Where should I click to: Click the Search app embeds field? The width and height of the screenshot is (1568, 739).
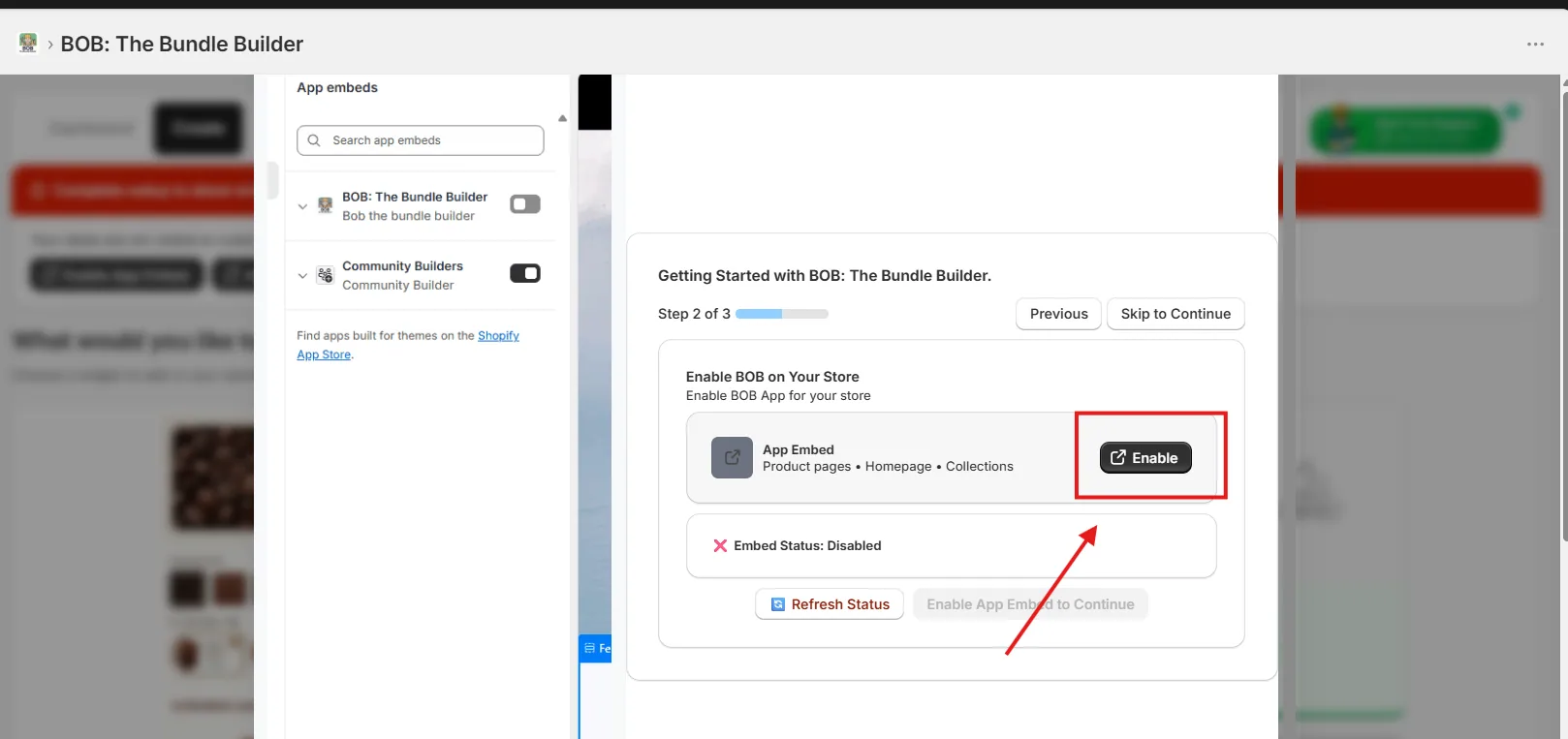pos(420,140)
